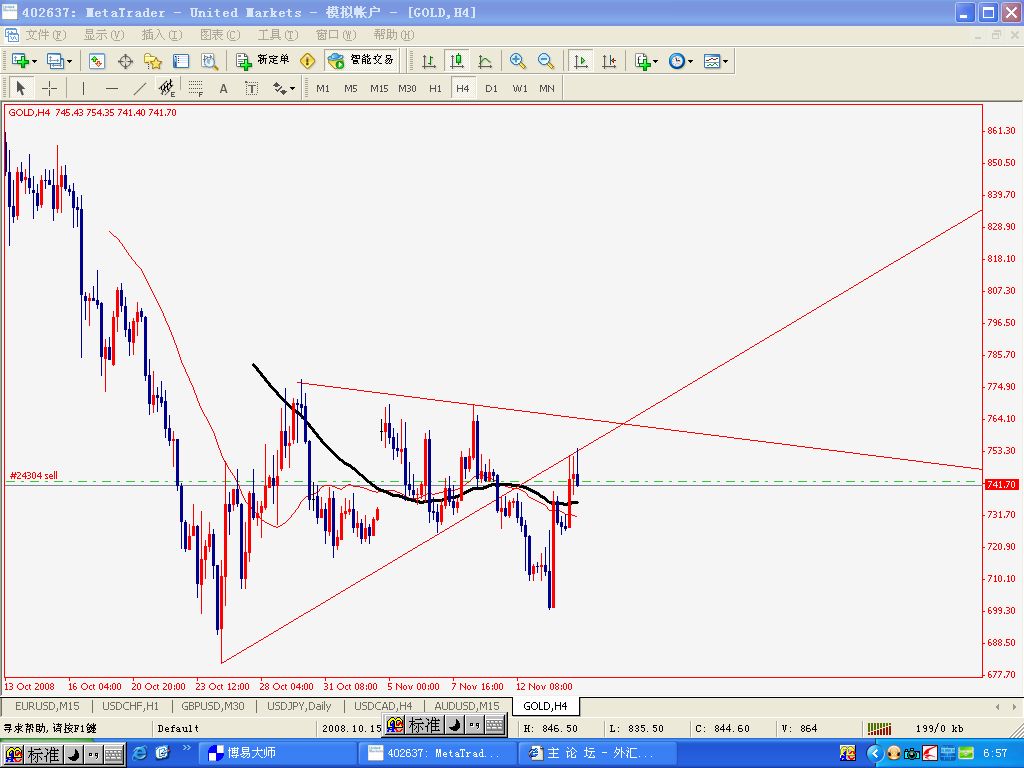Select the D1 timeframe

pos(491,88)
